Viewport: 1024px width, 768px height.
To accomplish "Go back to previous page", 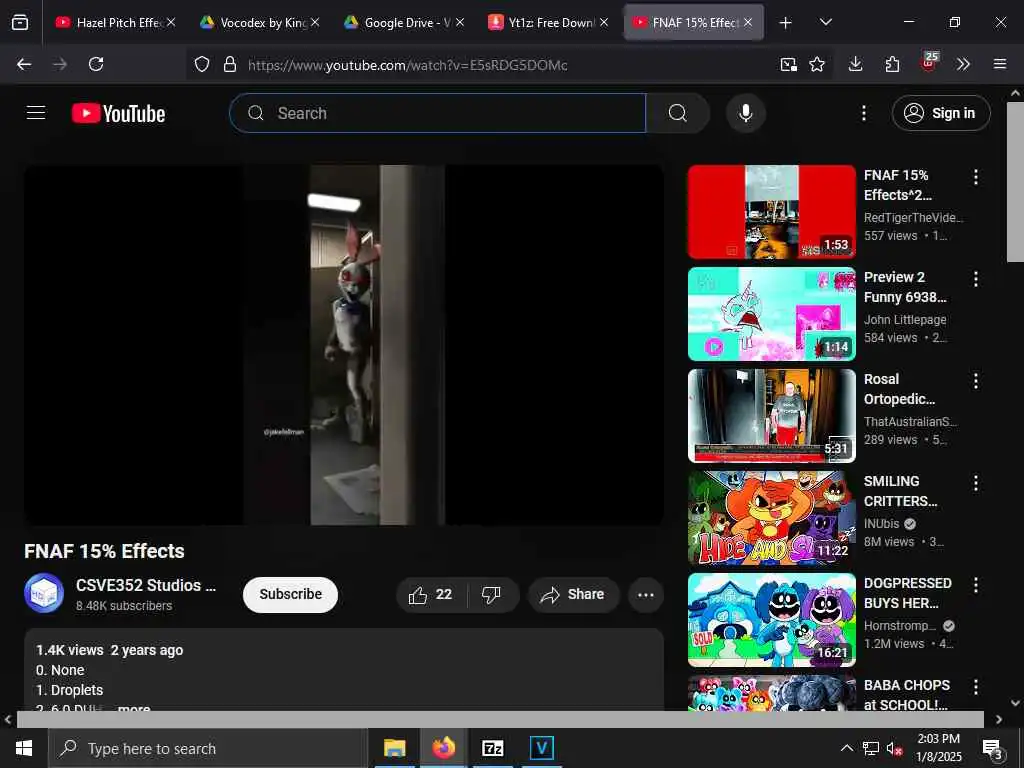I will click(x=24, y=64).
